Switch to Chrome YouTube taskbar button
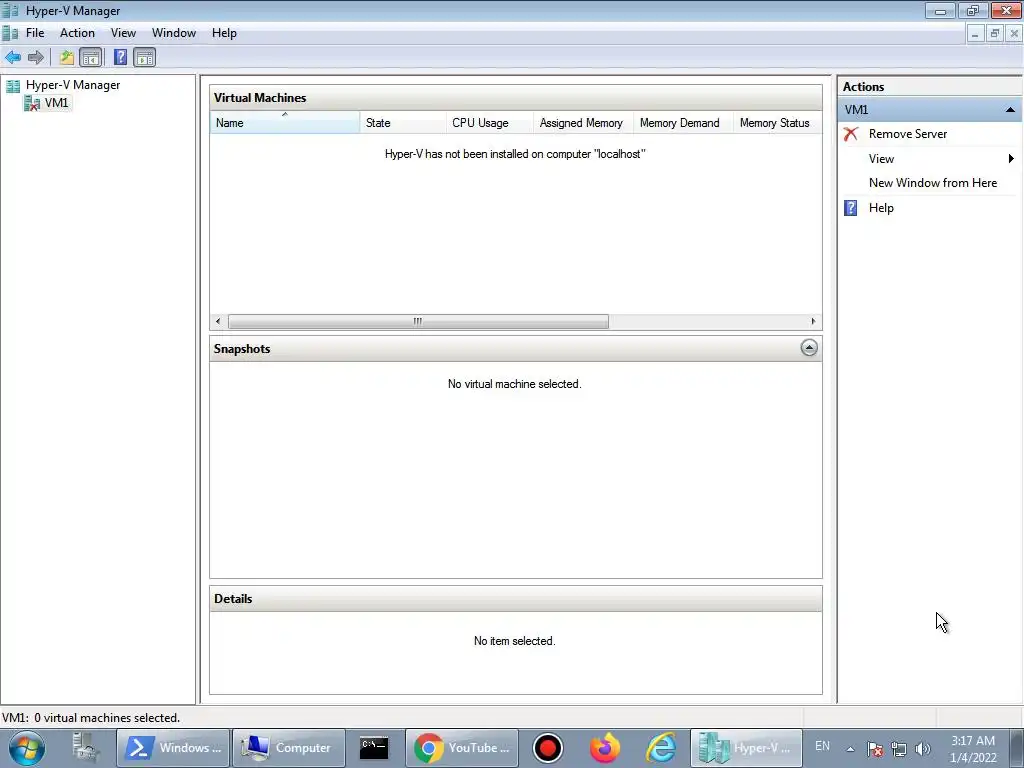The width and height of the screenshot is (1024, 768). point(462,748)
